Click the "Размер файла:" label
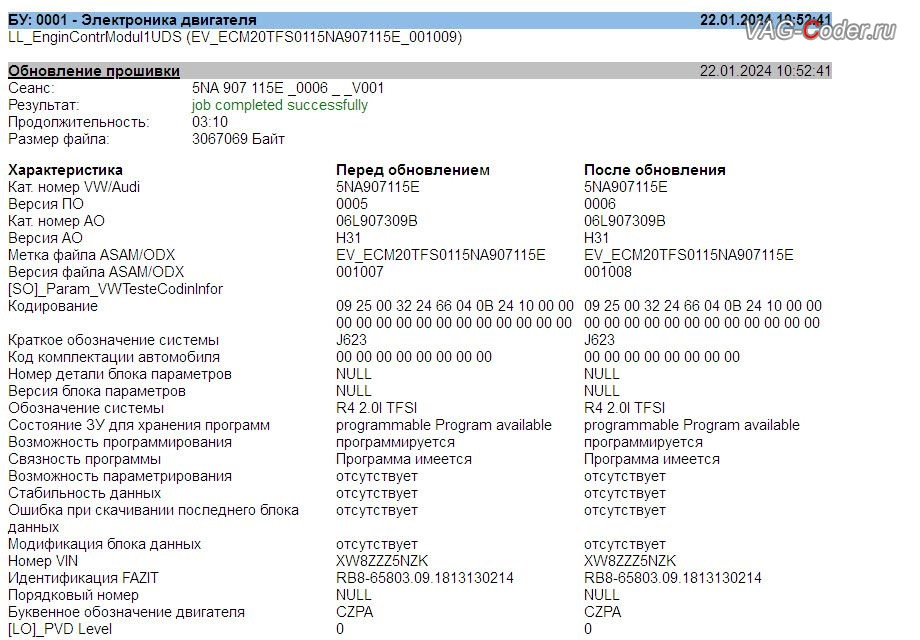The height and width of the screenshot is (640, 920). click(59, 139)
